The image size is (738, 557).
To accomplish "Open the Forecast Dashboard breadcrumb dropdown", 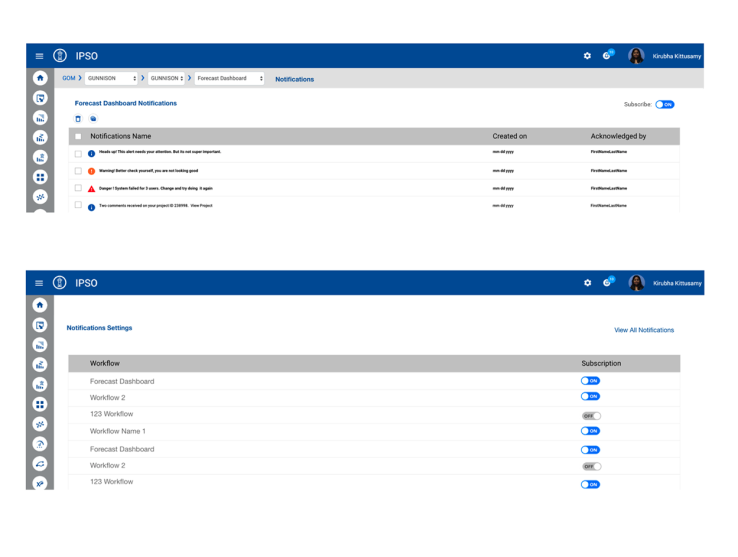I will tap(229, 78).
